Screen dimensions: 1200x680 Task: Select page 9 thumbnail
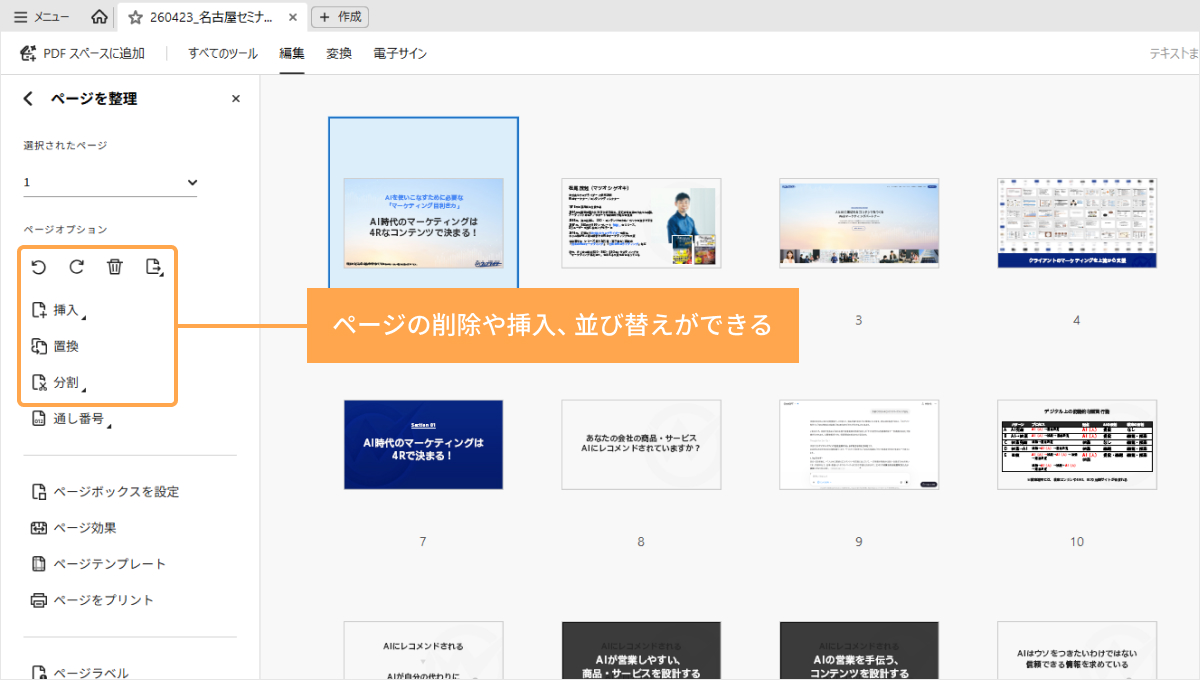859,444
